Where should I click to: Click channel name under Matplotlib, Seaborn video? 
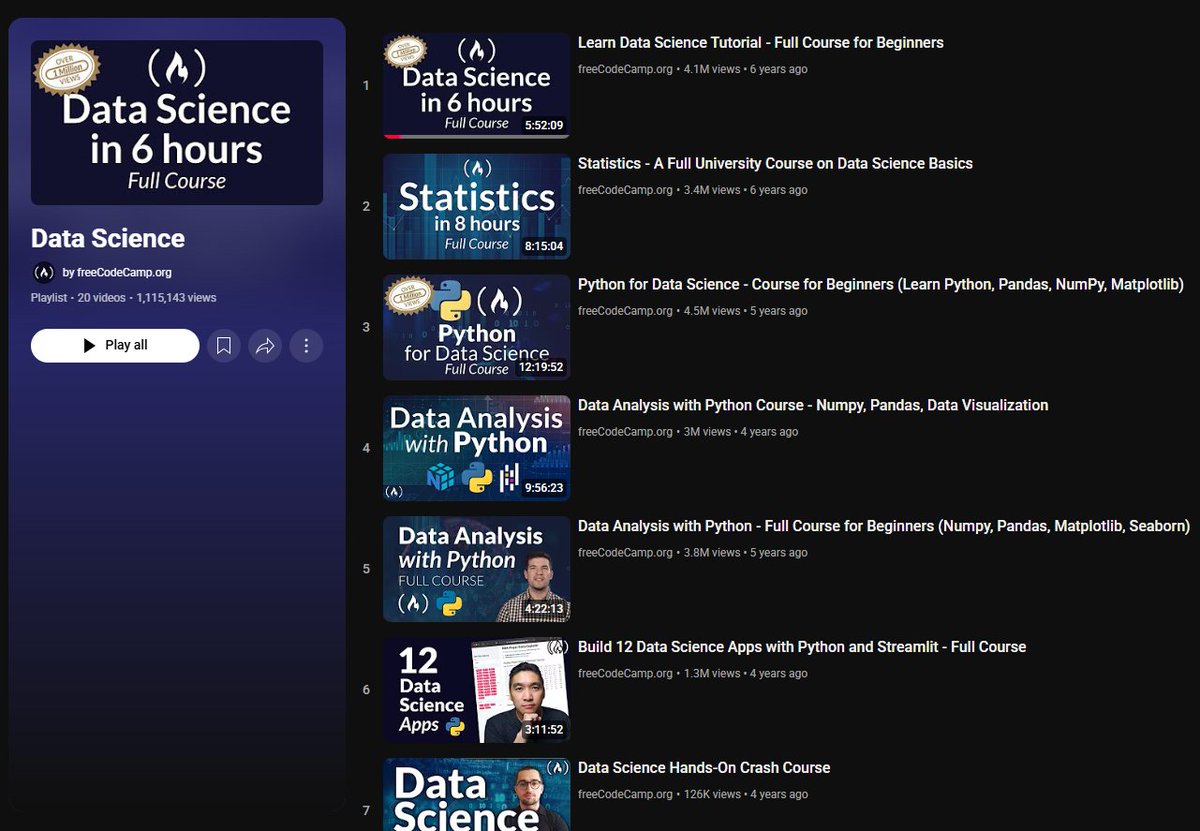click(x=625, y=552)
